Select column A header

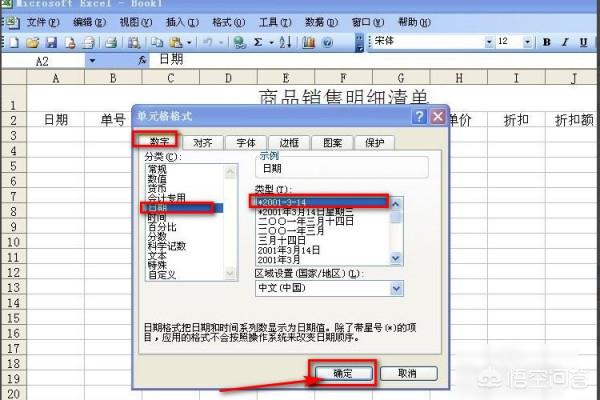[55, 78]
